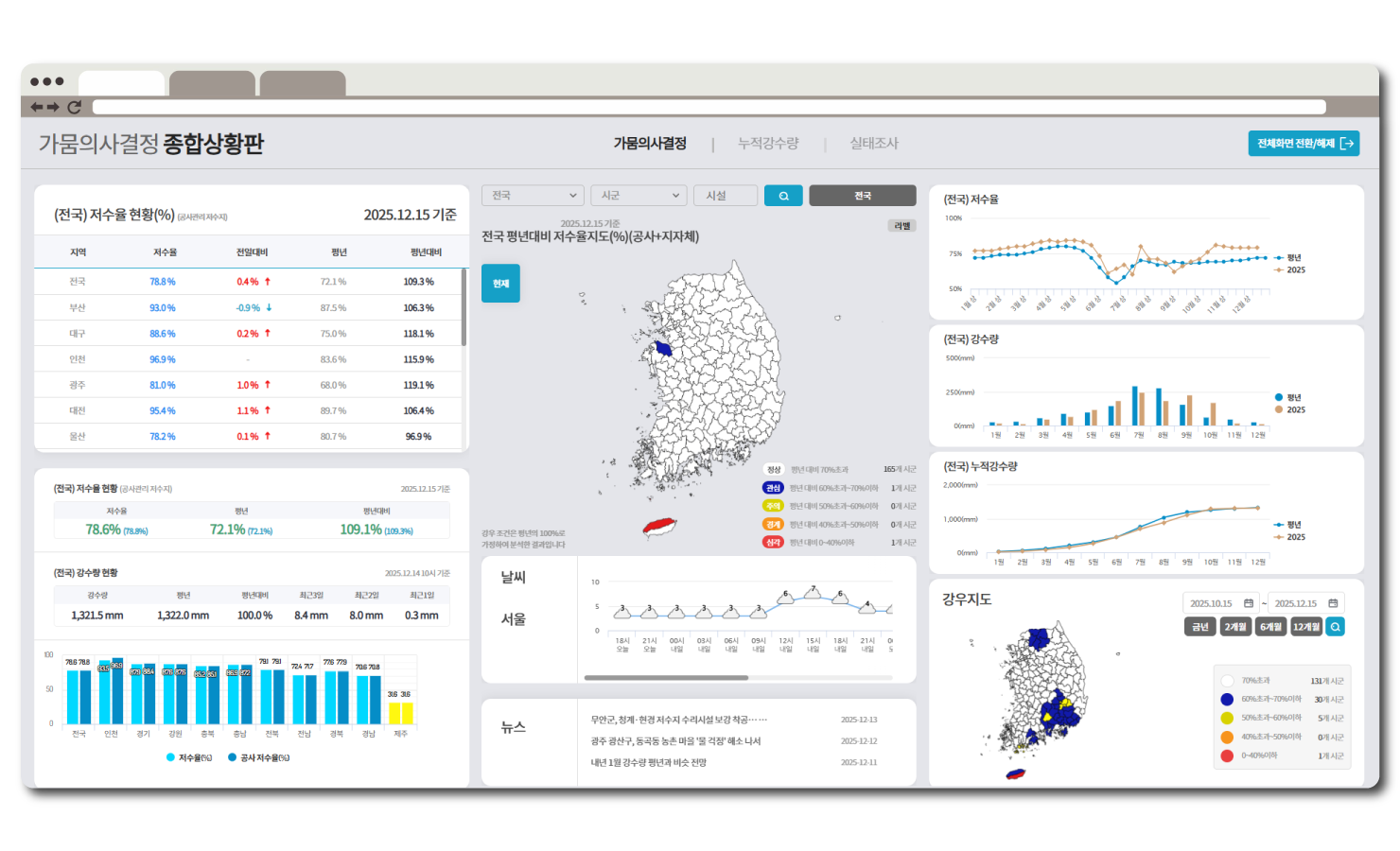The width and height of the screenshot is (1400, 851).
Task: Expand the 시군 district dropdown
Action: (639, 196)
